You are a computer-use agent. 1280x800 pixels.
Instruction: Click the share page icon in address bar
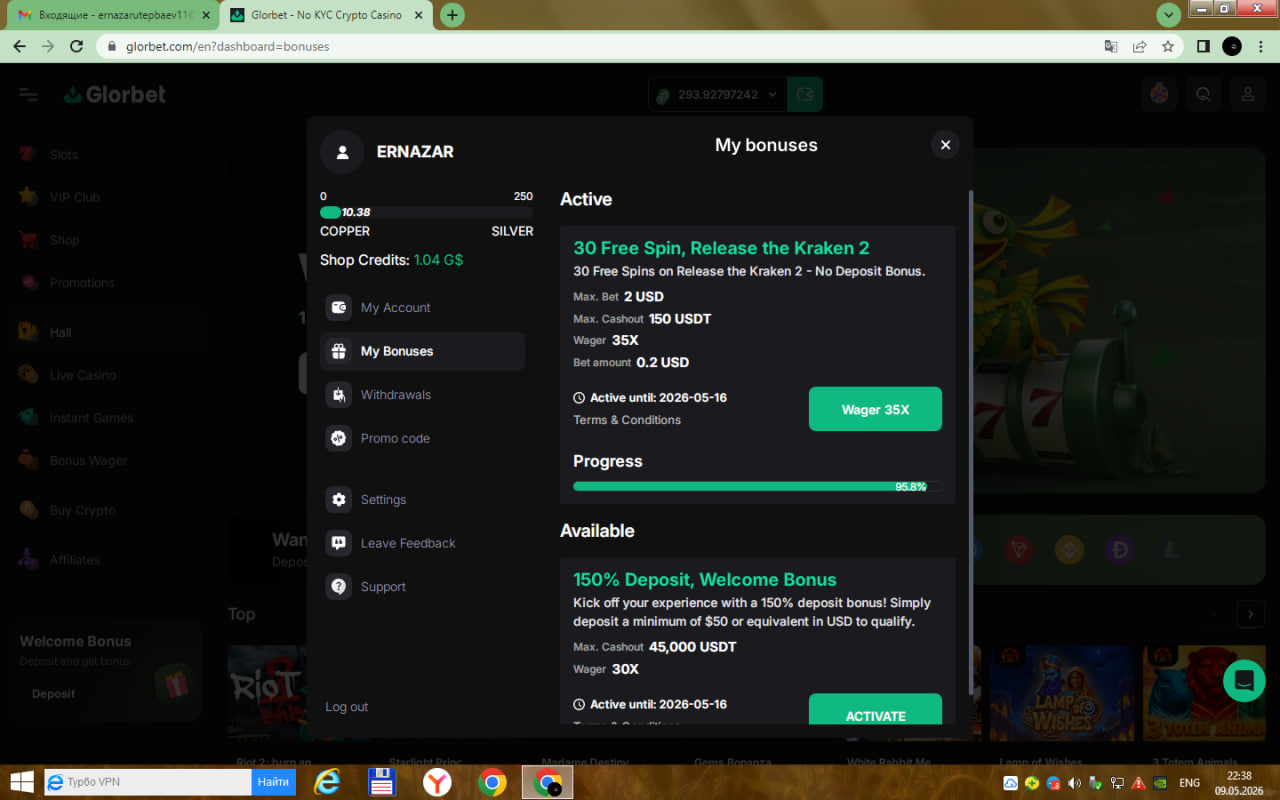coord(1139,46)
